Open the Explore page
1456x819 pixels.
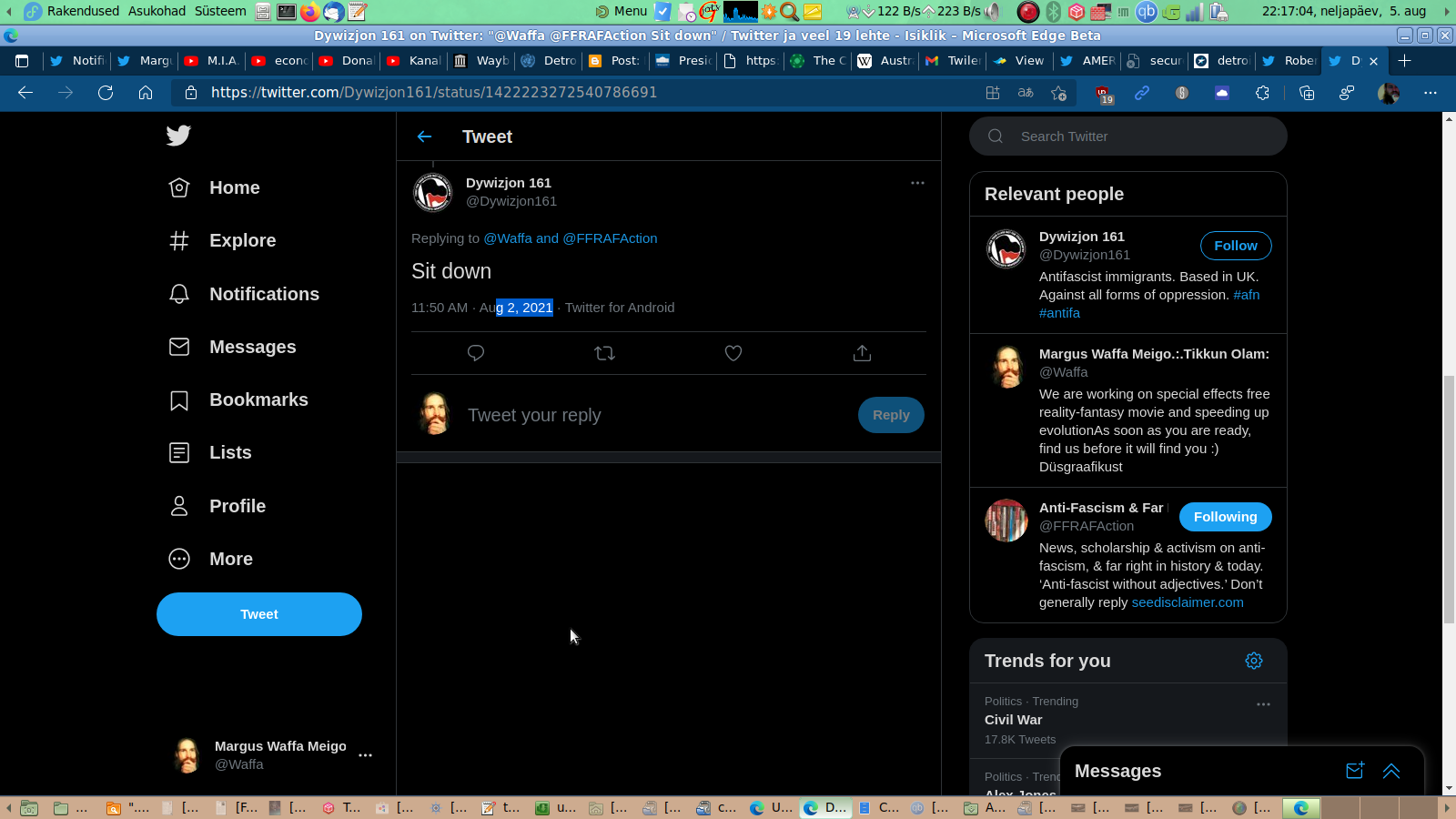(223, 240)
